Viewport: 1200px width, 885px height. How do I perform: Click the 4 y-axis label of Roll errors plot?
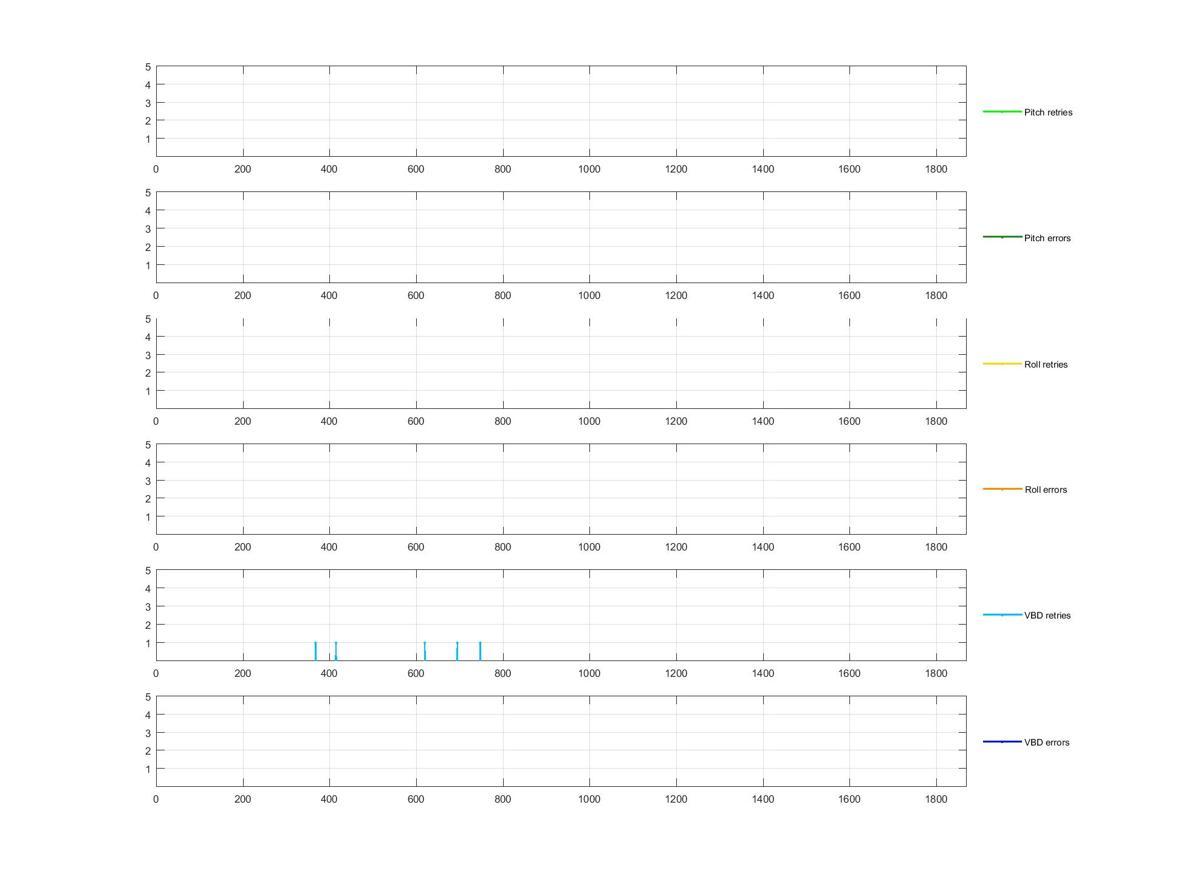coord(148,463)
